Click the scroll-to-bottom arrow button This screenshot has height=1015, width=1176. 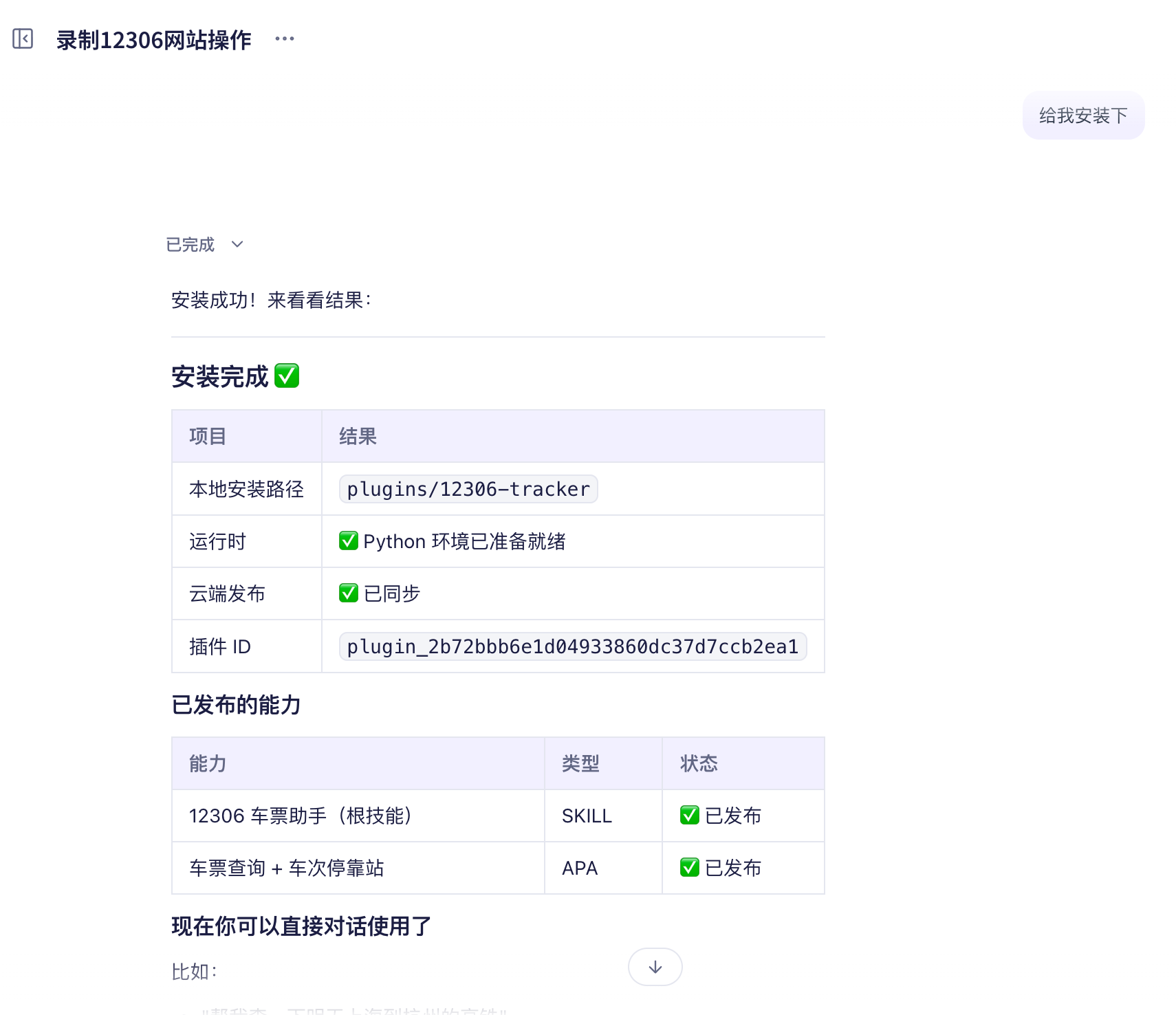click(x=655, y=967)
